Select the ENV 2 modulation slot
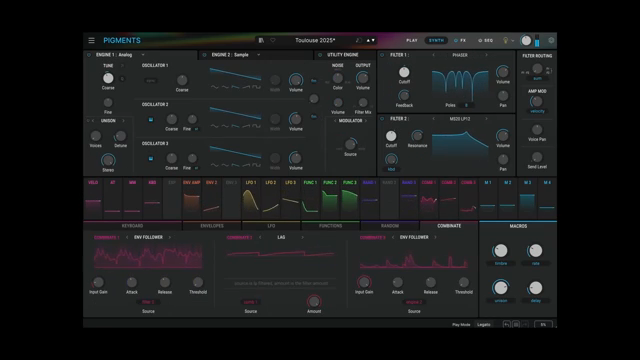This screenshot has height=360, width=640. 211,199
